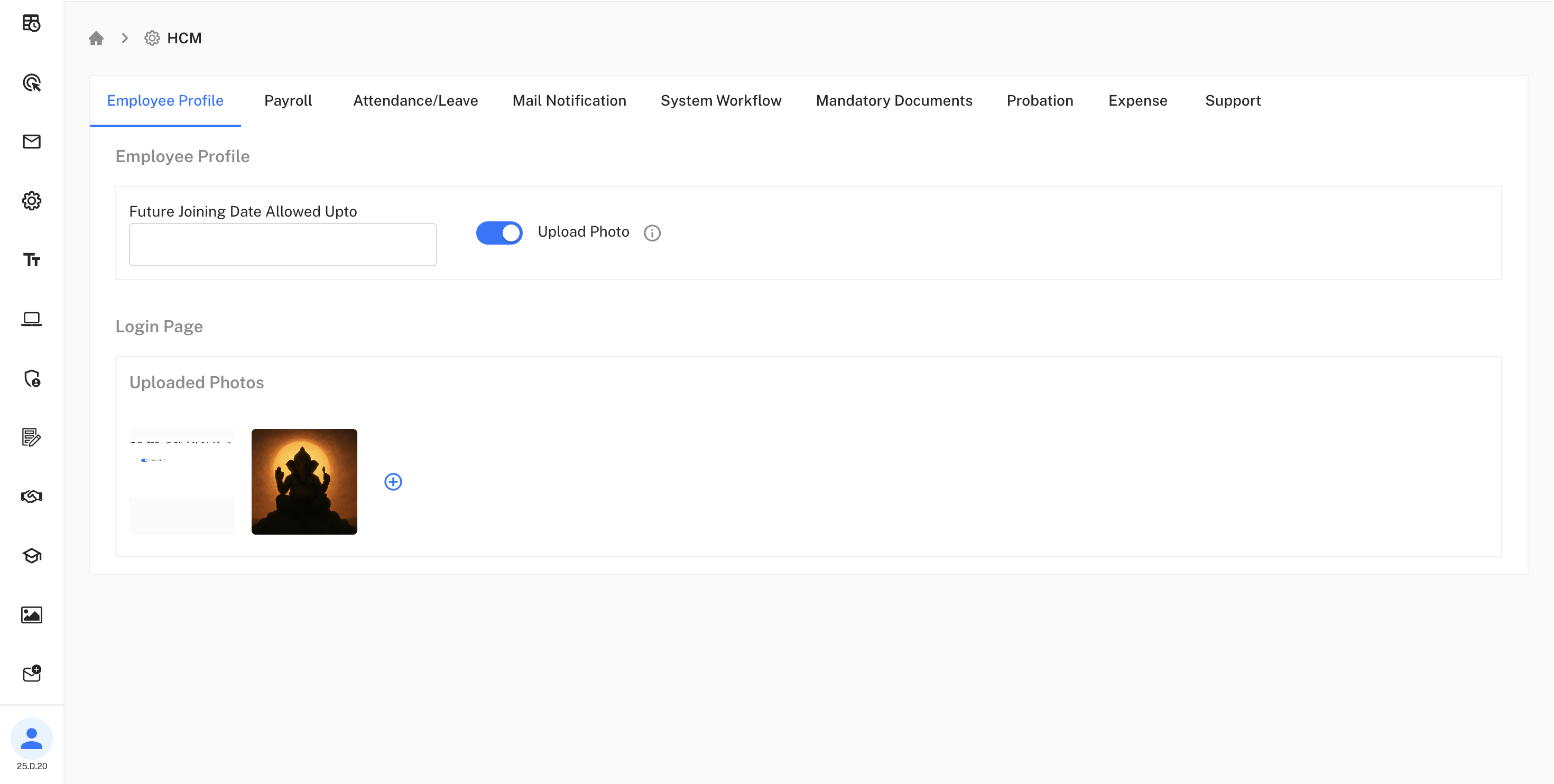Image resolution: width=1554 pixels, height=784 pixels.
Task: Click the info icon beside Upload Photo
Action: pos(652,233)
